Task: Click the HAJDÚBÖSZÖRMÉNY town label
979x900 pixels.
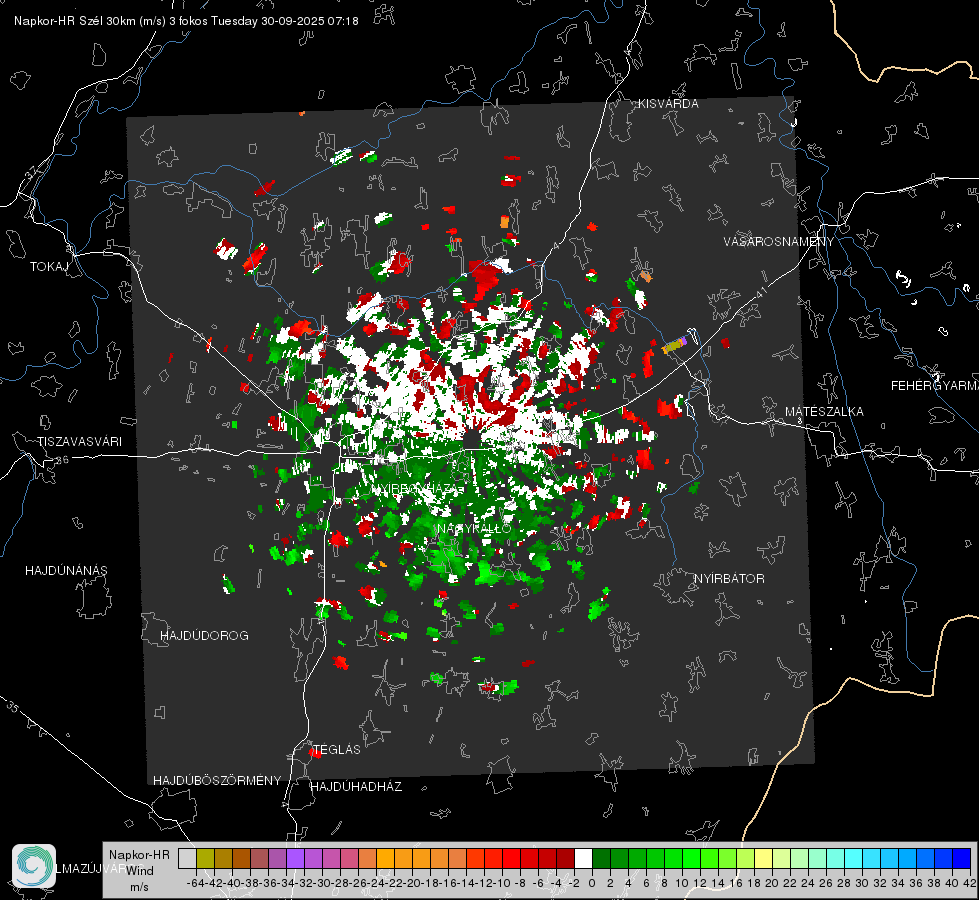Action: click(217, 781)
